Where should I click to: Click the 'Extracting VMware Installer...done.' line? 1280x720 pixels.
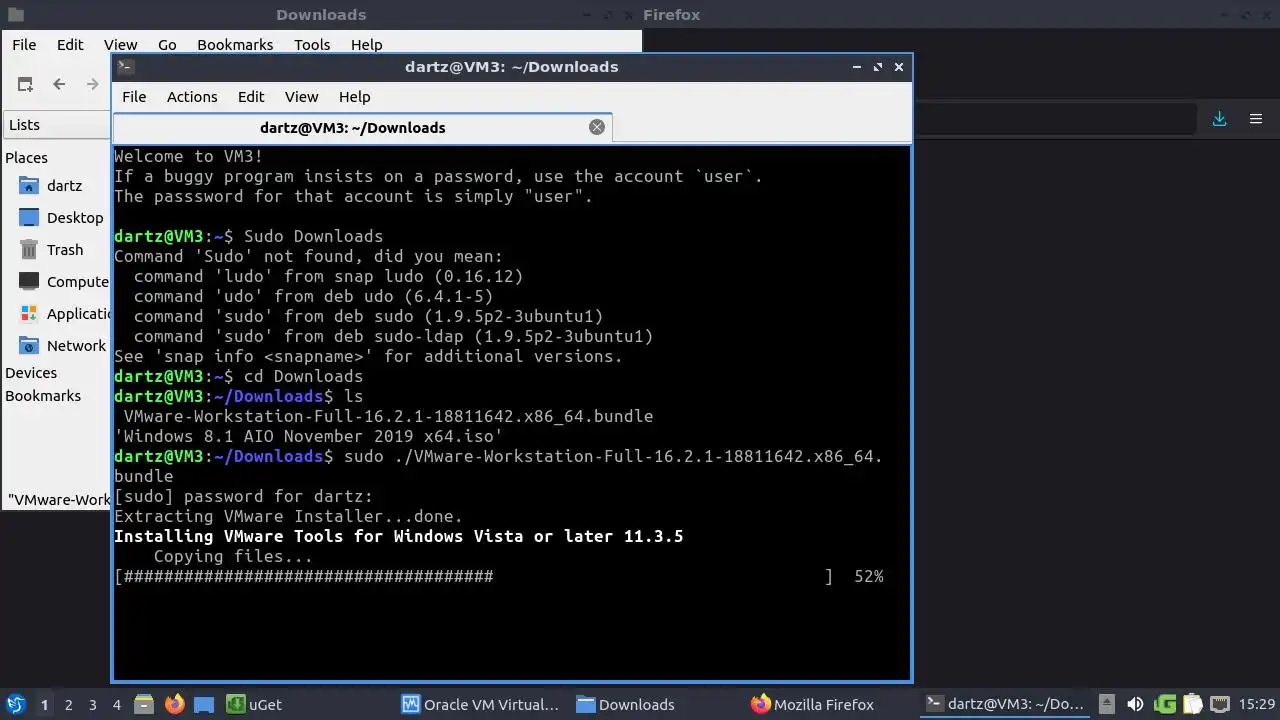tap(288, 517)
